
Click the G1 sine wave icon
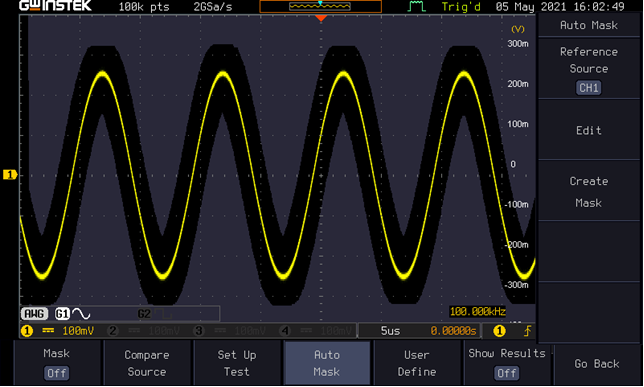81,314
